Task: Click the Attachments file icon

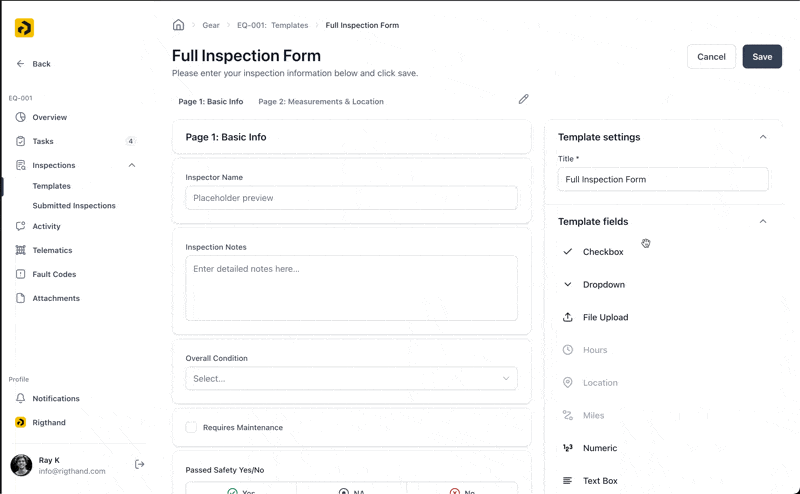Action: click(20, 298)
